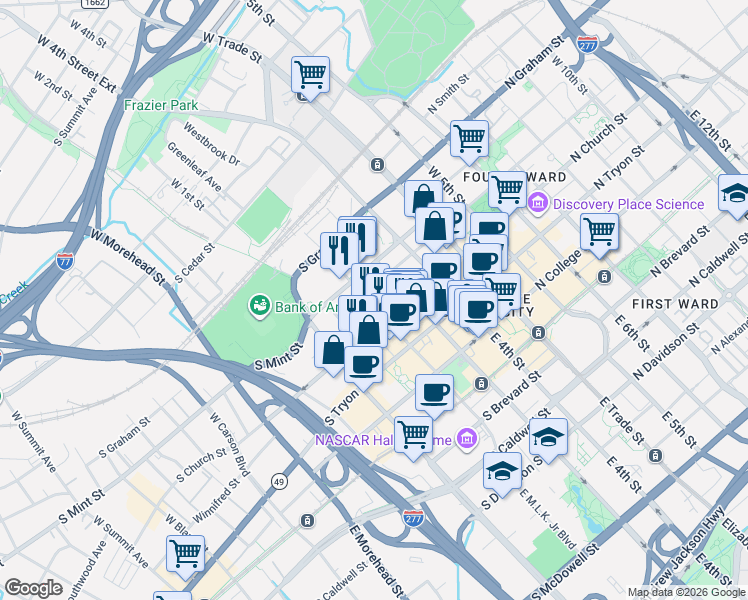This screenshot has width=748, height=600.
Task: Click Map data ©2026 Google text
Action: pos(686,593)
